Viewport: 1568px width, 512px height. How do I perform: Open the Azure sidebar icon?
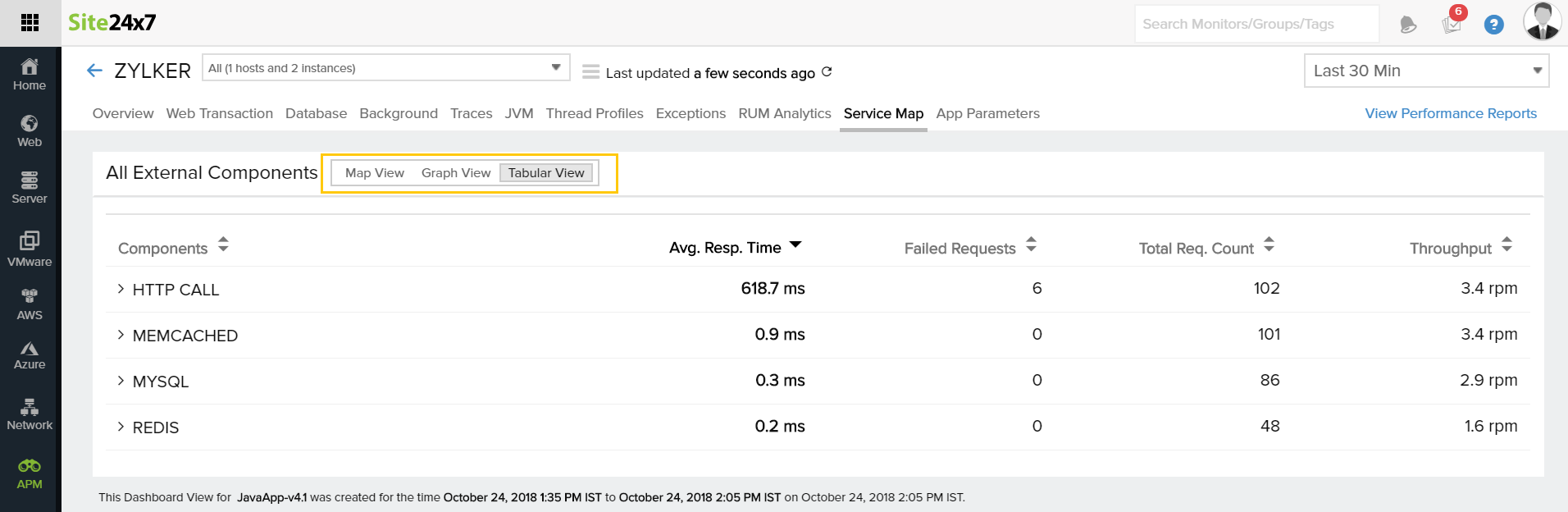[30, 355]
